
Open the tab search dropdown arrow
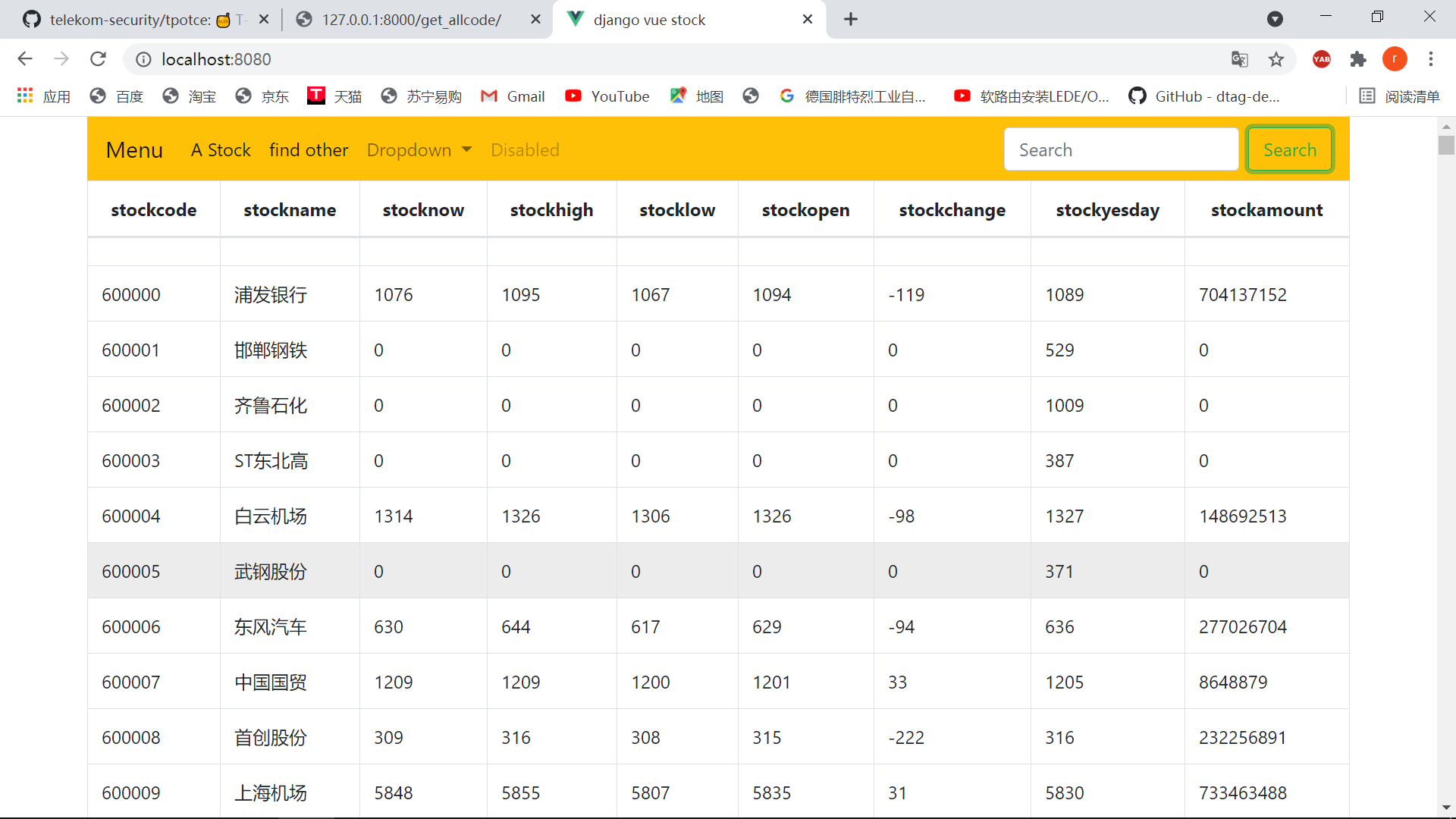coord(1276,19)
